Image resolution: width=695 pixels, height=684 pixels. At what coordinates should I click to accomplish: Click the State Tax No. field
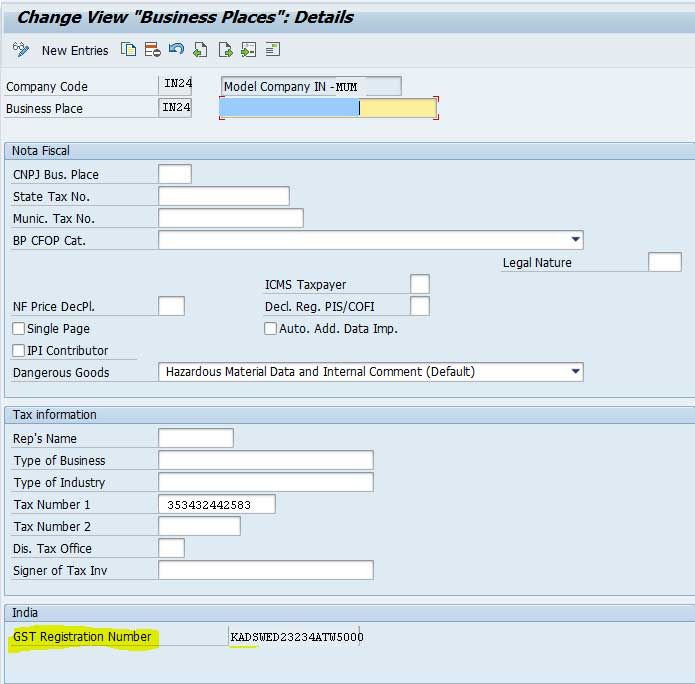click(x=224, y=196)
